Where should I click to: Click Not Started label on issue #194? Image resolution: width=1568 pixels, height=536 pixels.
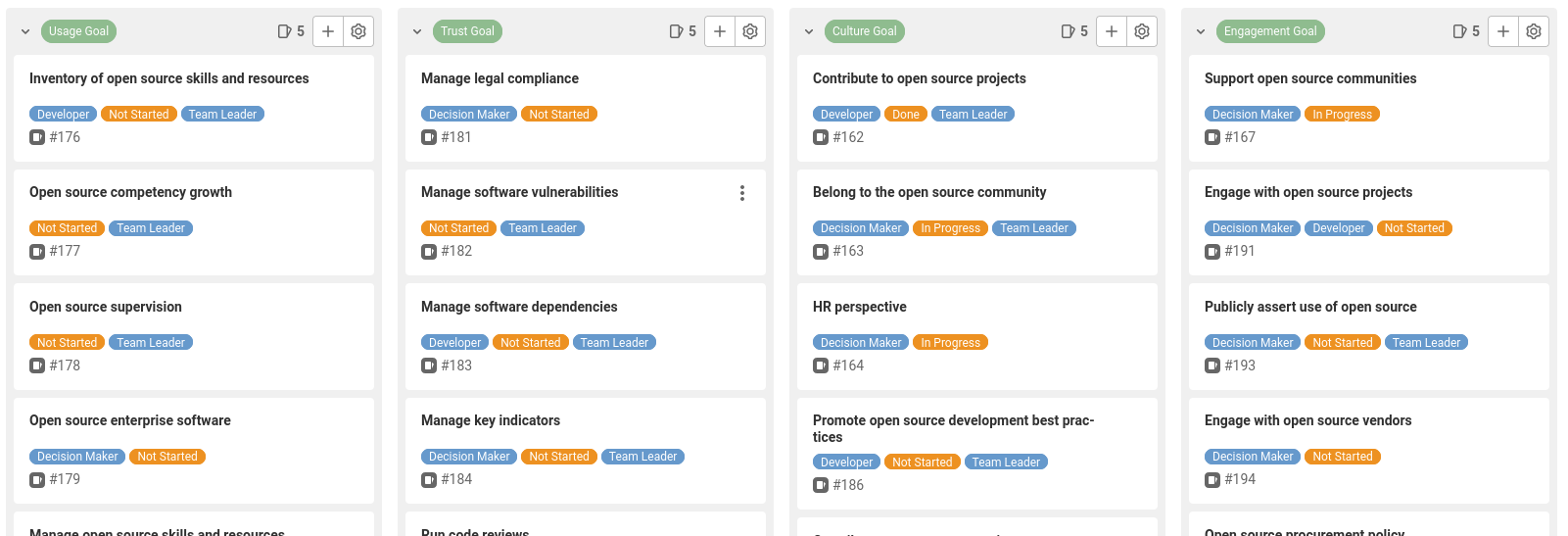[x=1342, y=457]
